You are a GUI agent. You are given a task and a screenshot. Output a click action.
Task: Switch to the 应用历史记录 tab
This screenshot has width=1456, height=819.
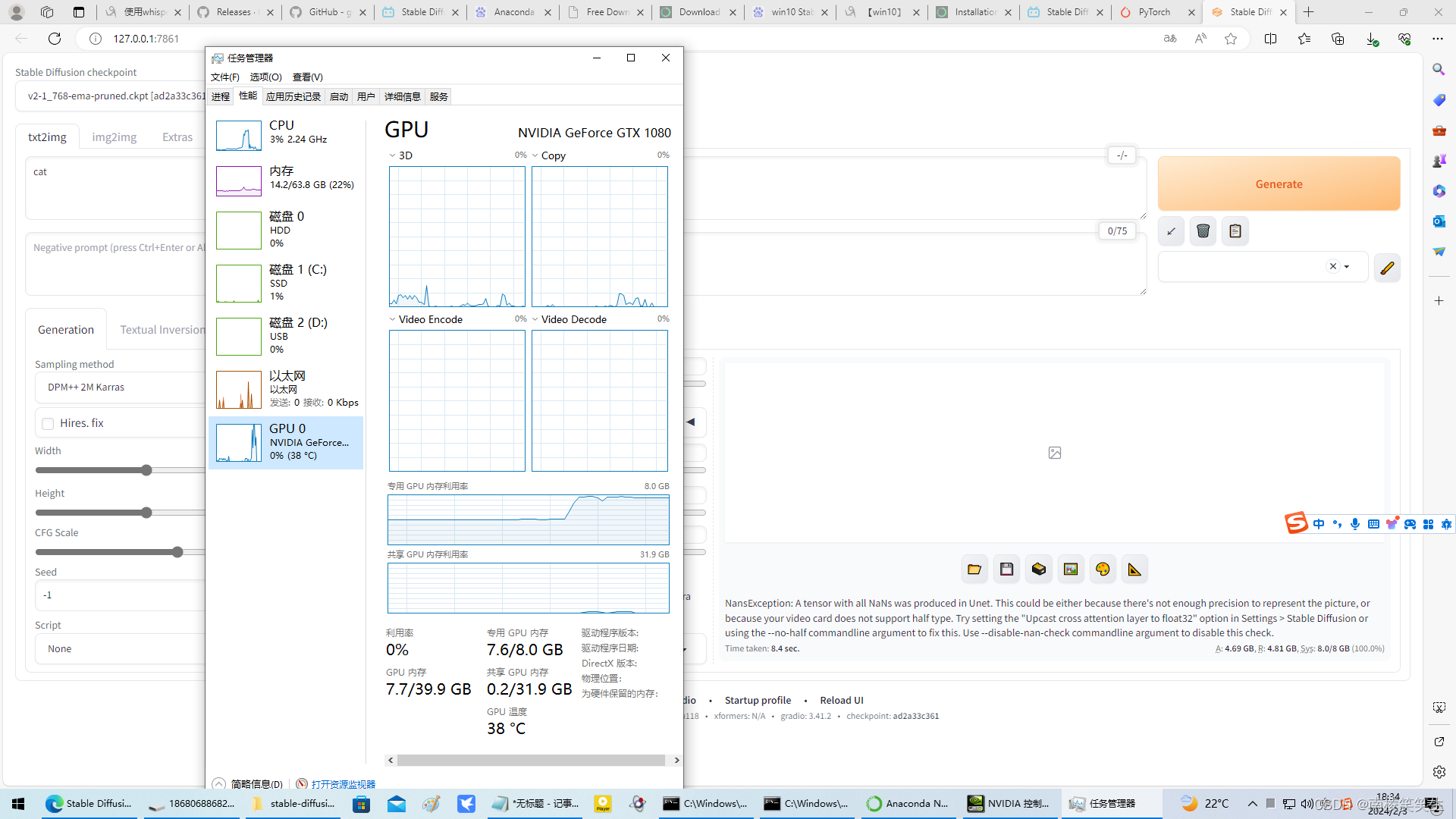click(293, 96)
